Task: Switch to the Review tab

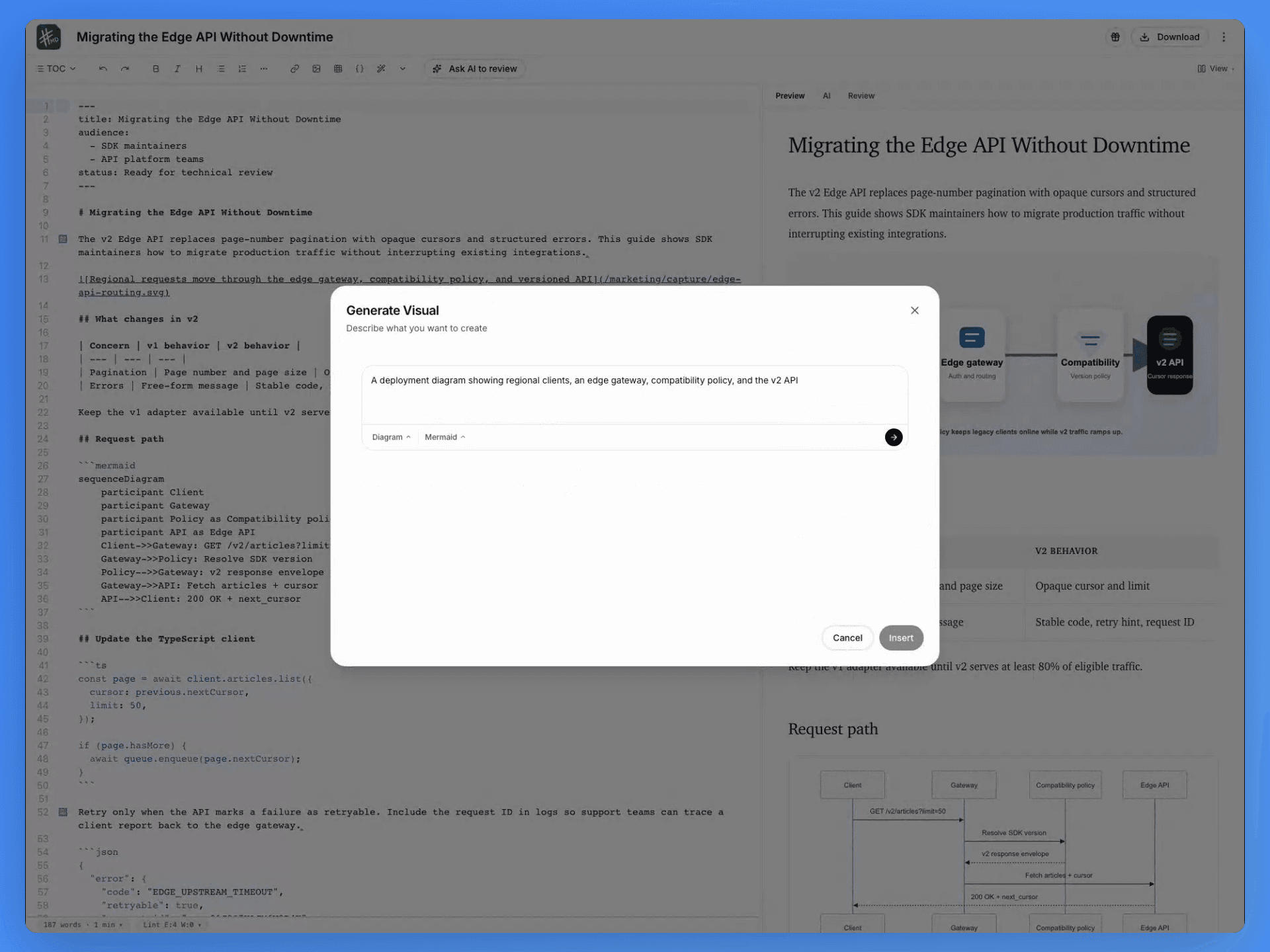Action: coord(861,96)
